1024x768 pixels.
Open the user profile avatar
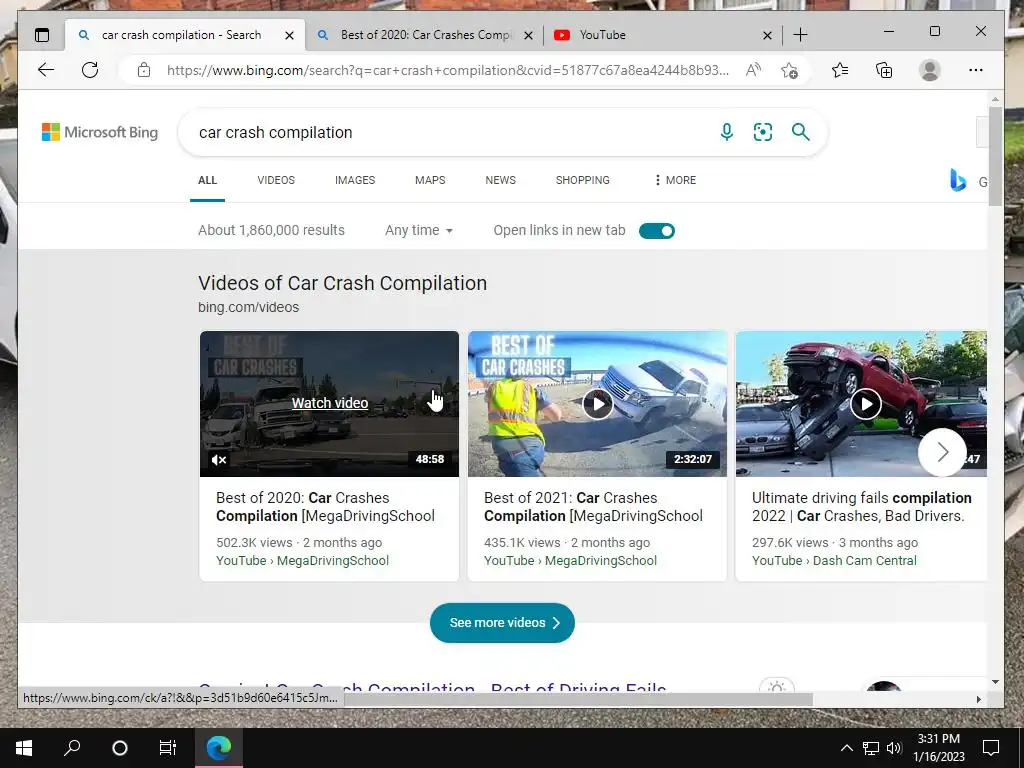pos(929,70)
